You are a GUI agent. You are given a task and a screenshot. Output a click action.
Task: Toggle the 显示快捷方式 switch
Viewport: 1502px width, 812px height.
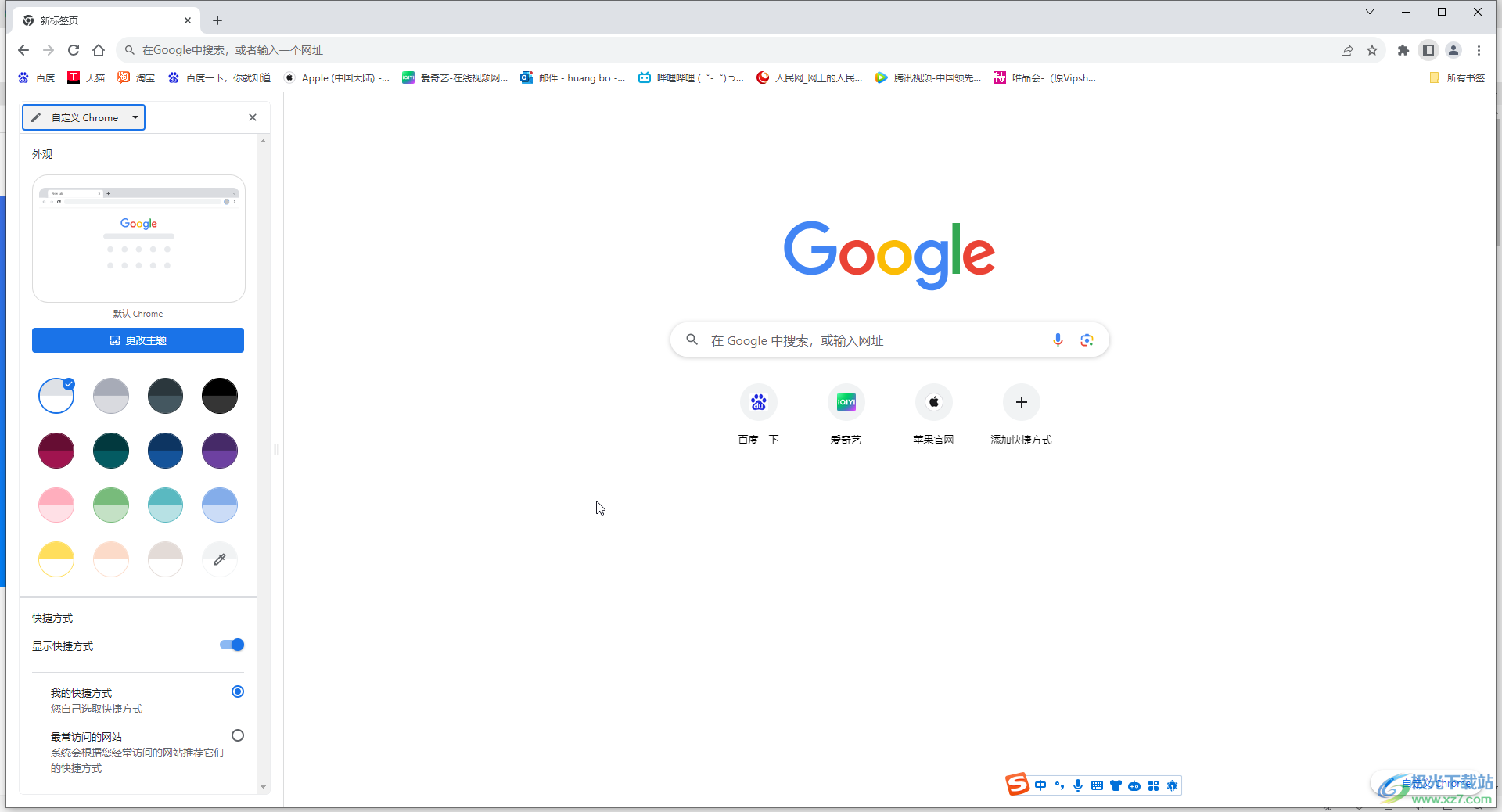click(x=232, y=645)
